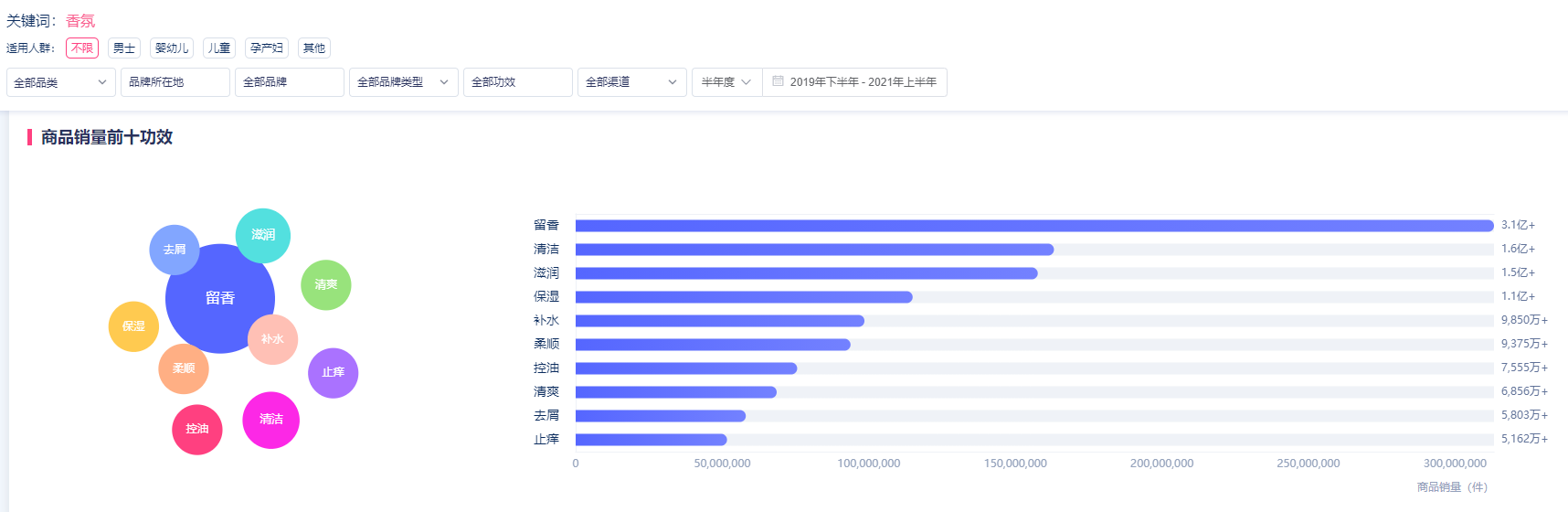Select 不限 audience filter
The image size is (1568, 512).
tap(82, 48)
